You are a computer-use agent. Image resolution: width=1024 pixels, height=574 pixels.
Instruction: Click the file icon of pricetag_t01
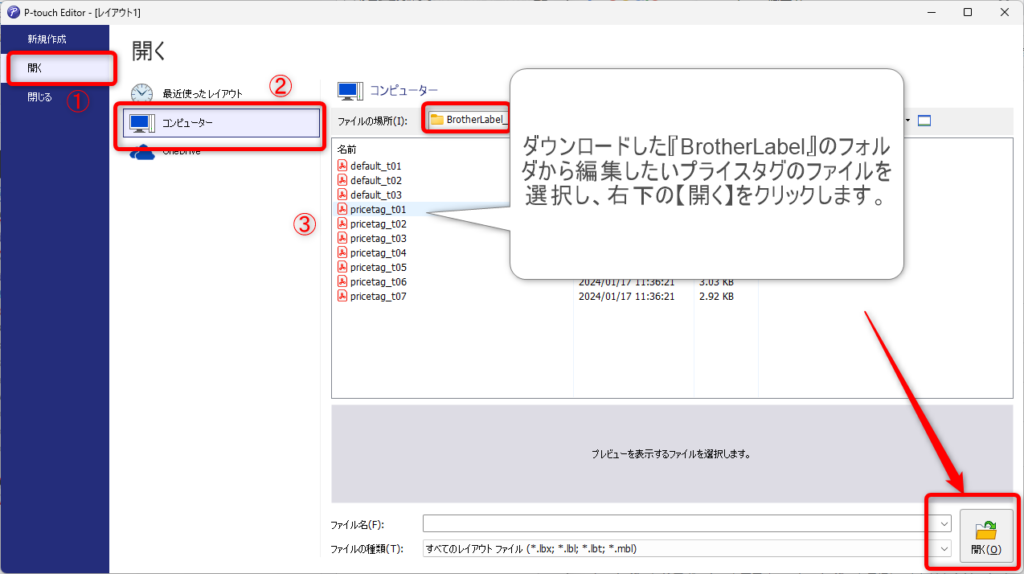tap(342, 209)
